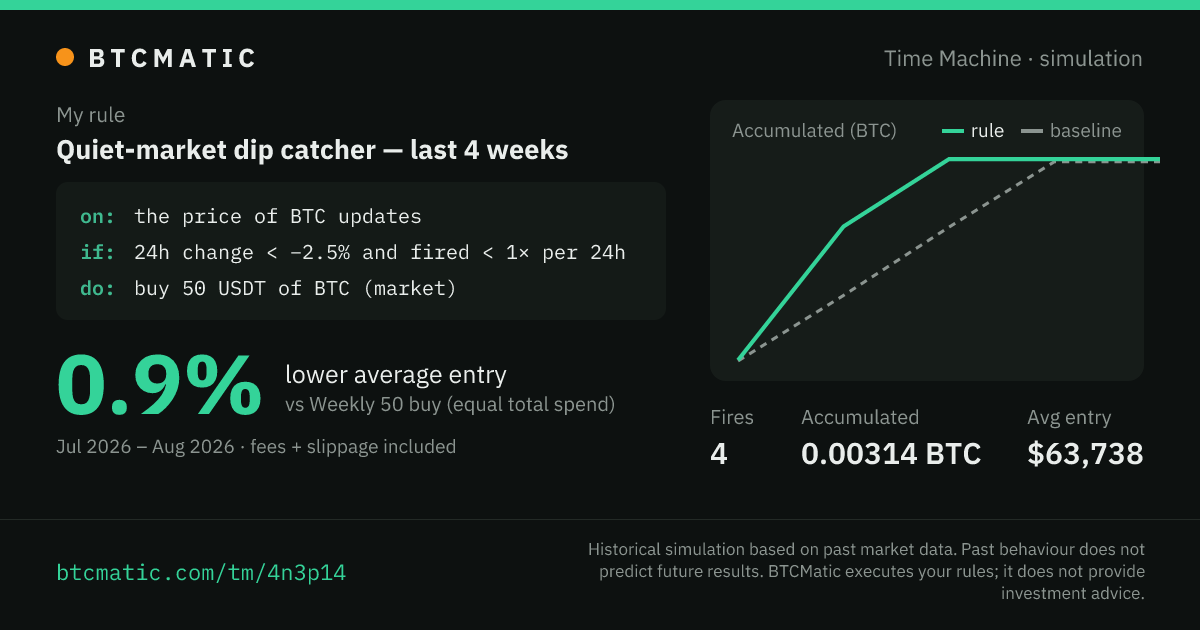Click the Avg entry $63,738 value

(x=1085, y=454)
